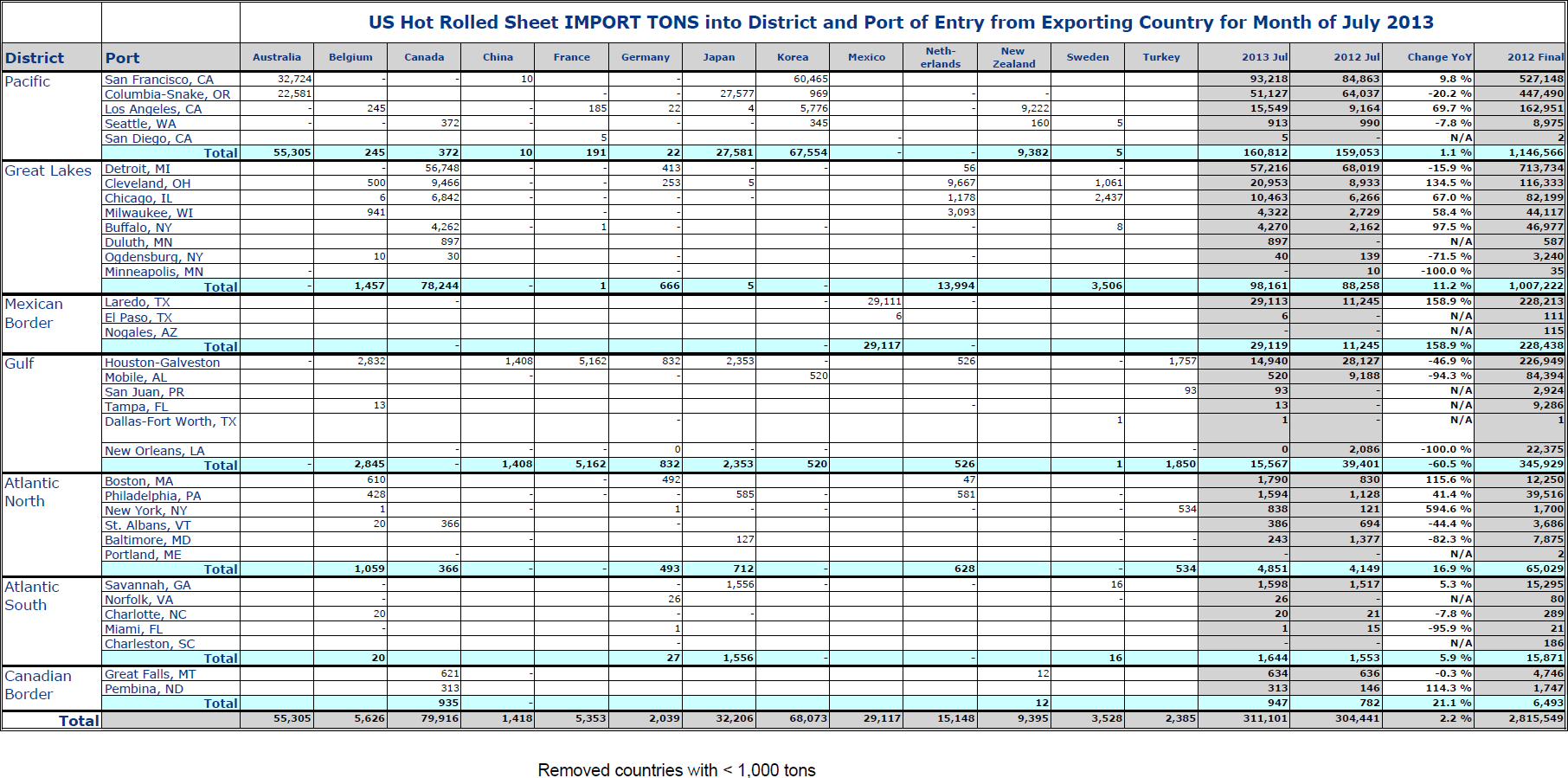Image resolution: width=1568 pixels, height=778 pixels.
Task: Select the District header cell
Action: [x=35, y=58]
